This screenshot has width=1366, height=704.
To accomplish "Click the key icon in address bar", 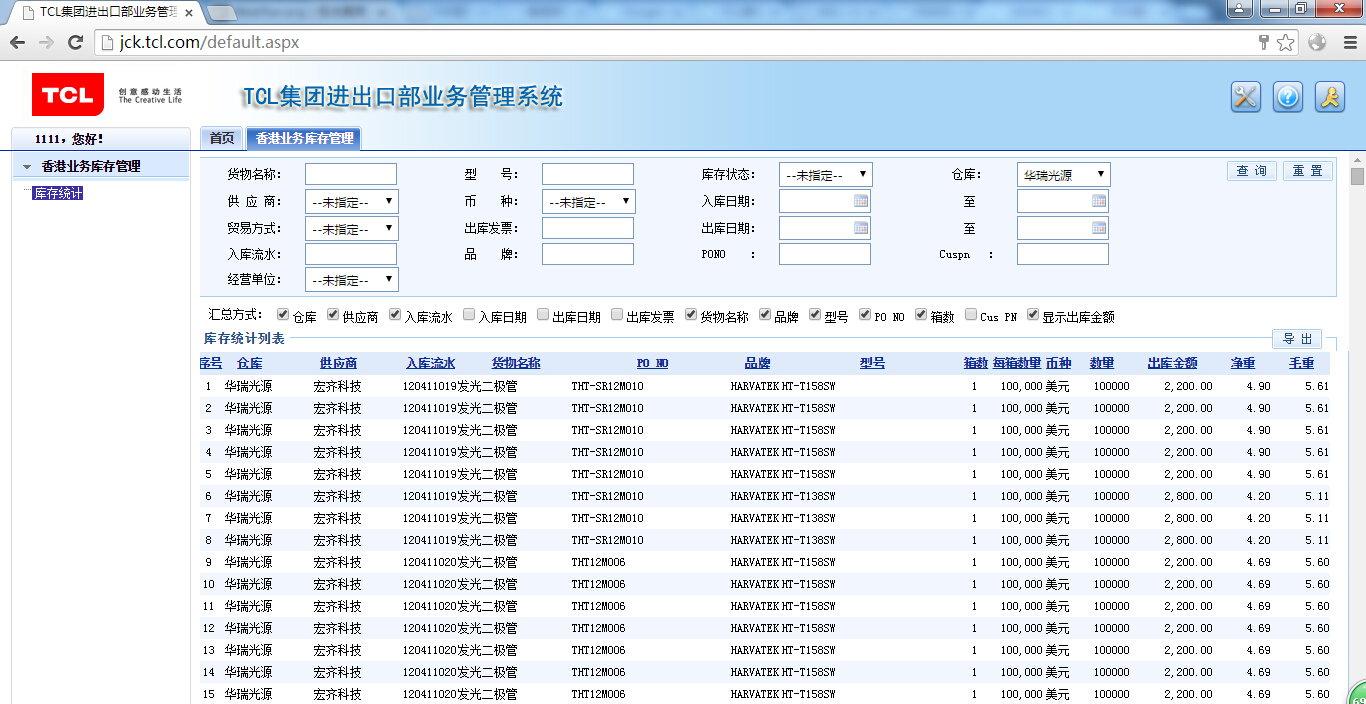I will (1264, 42).
